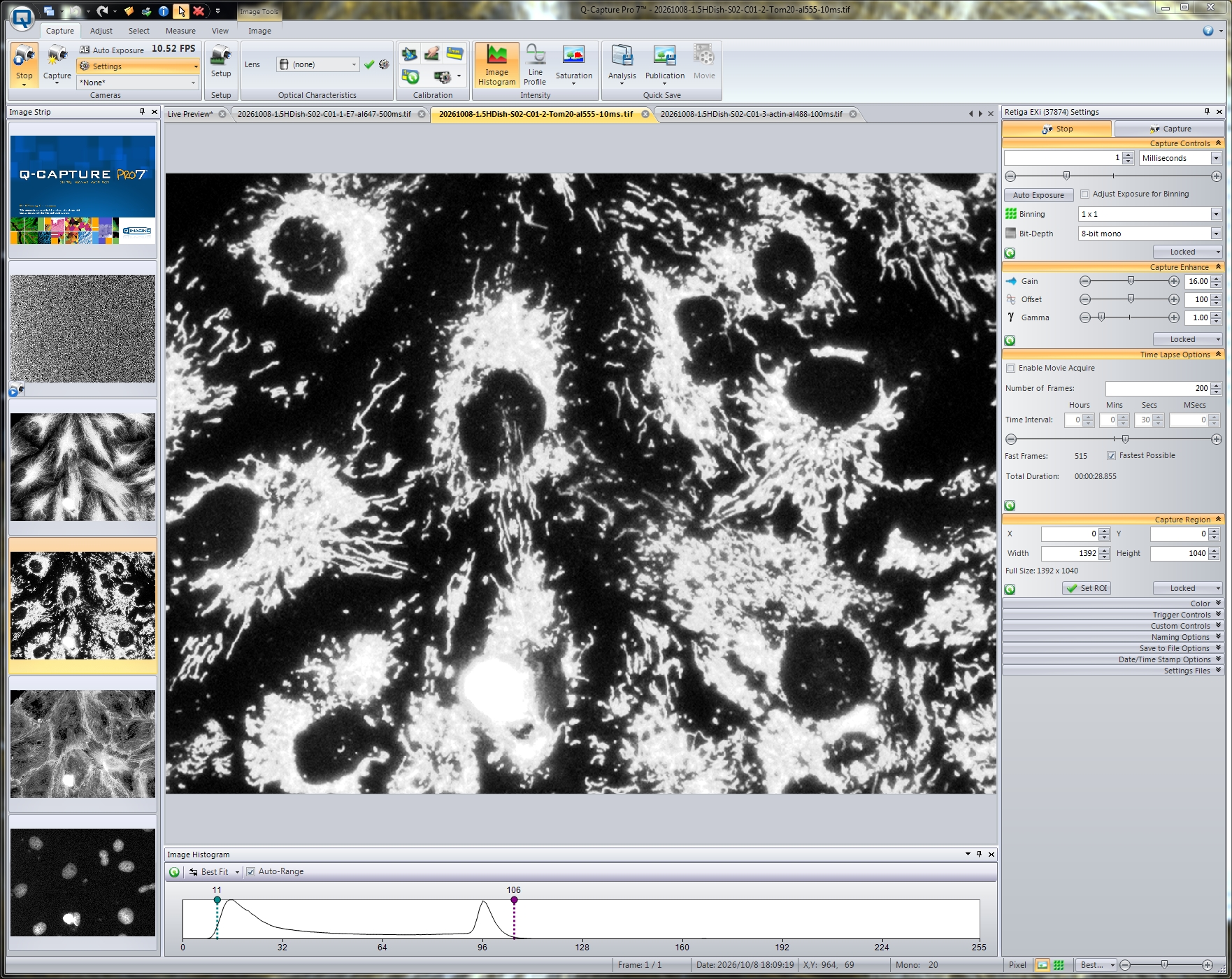Click the Set ROI button
This screenshot has width=1232, height=979.
[1087, 588]
